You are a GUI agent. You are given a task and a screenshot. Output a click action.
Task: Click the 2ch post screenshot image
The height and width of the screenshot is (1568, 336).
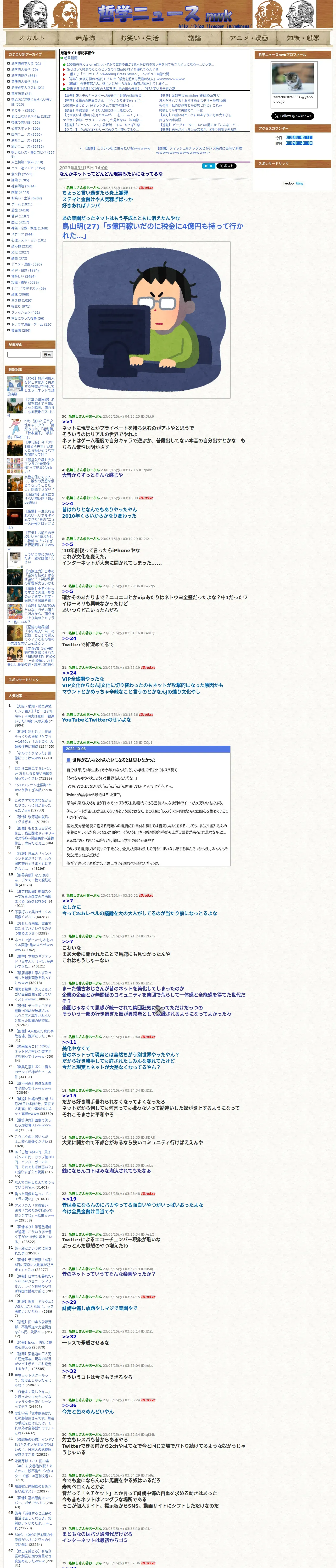[146, 806]
